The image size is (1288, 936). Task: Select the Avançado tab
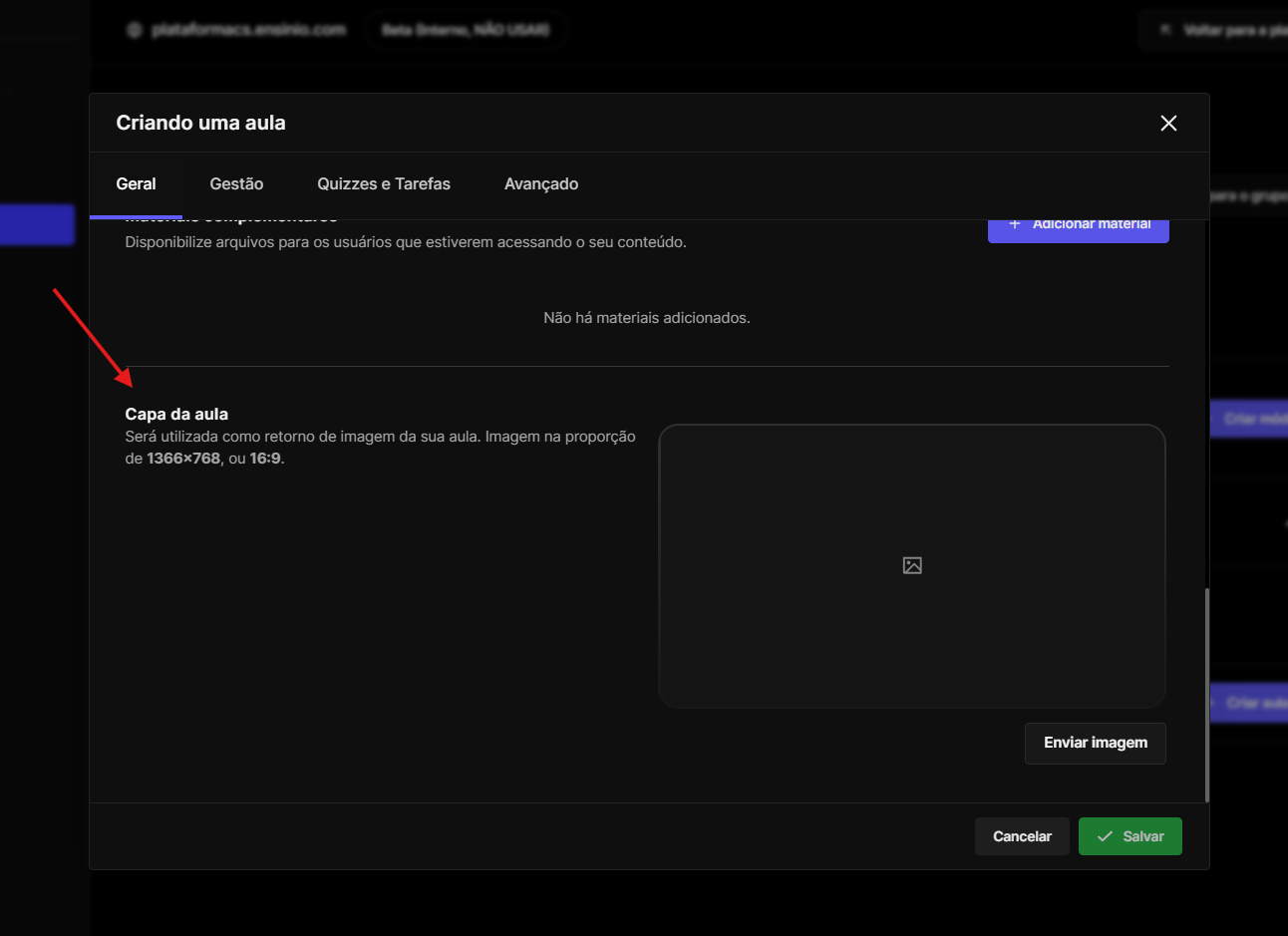click(541, 184)
